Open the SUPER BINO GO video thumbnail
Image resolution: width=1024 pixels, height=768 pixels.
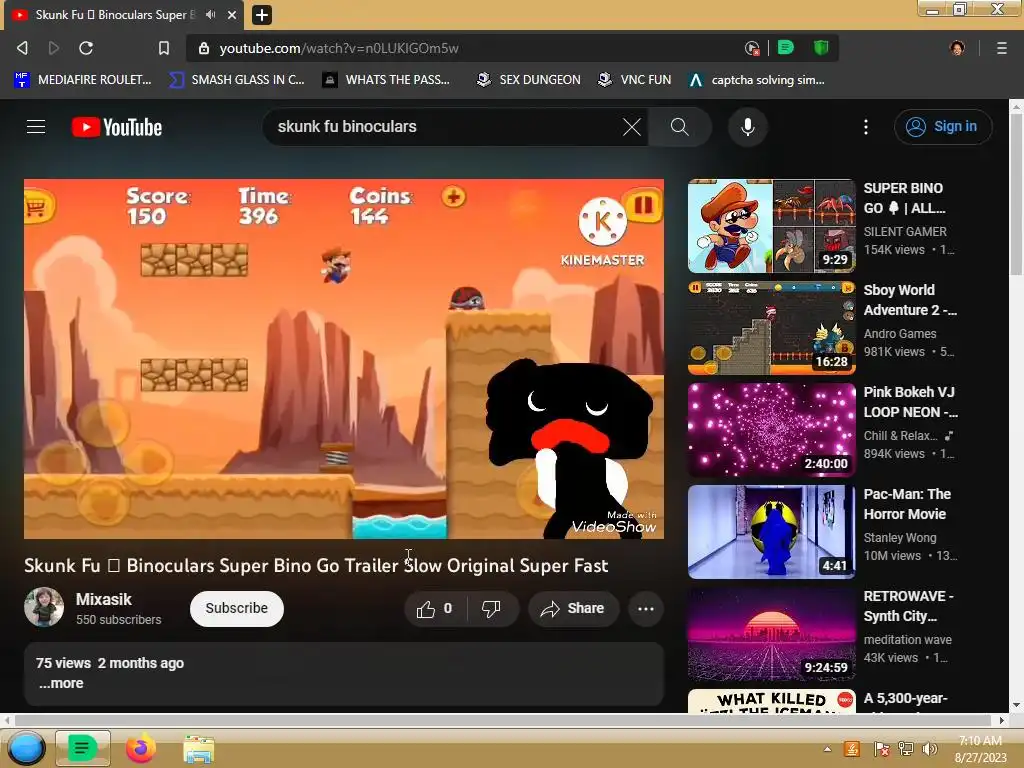tap(771, 226)
